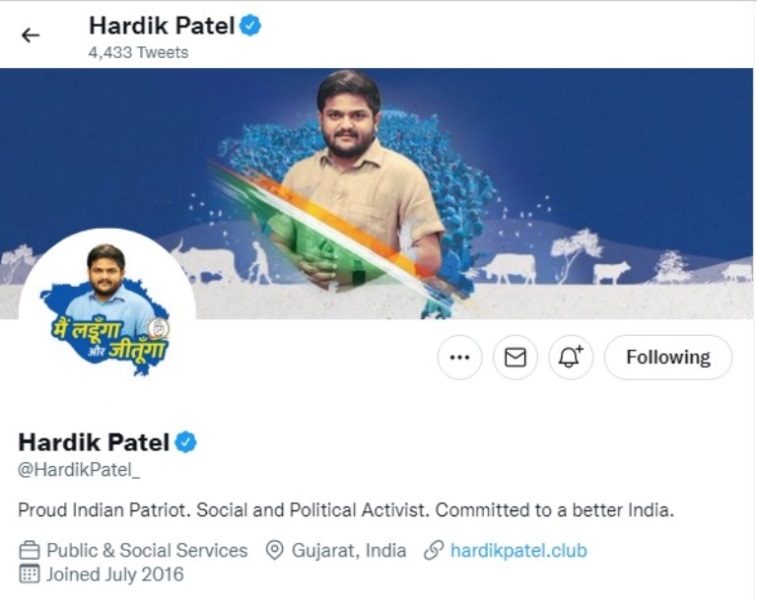
Task: Turn on notifications with the bell icon
Action: (571, 357)
